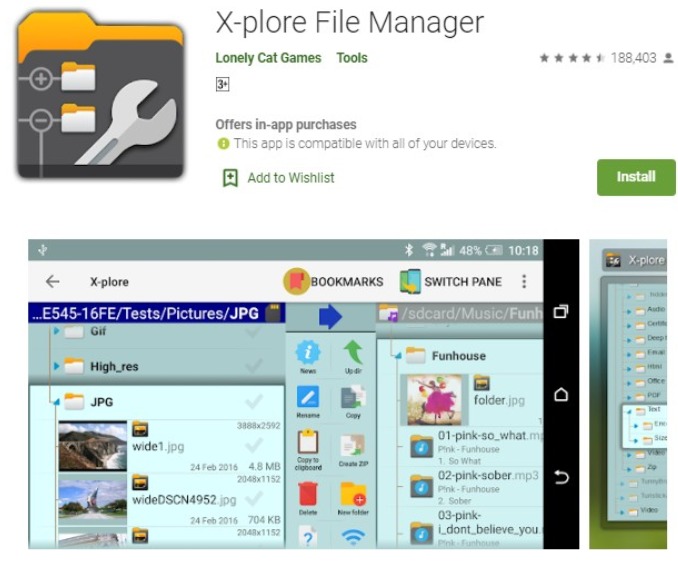
Task: Check the High_res folder checkmark
Action: 254,364
